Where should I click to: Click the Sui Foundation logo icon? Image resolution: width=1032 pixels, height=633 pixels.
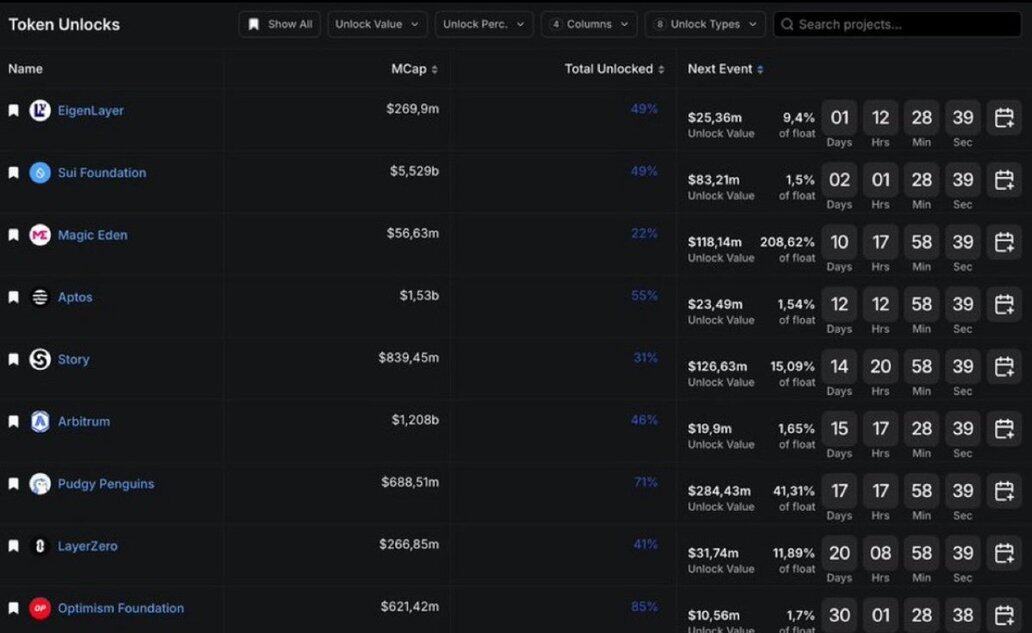[x=40, y=173]
